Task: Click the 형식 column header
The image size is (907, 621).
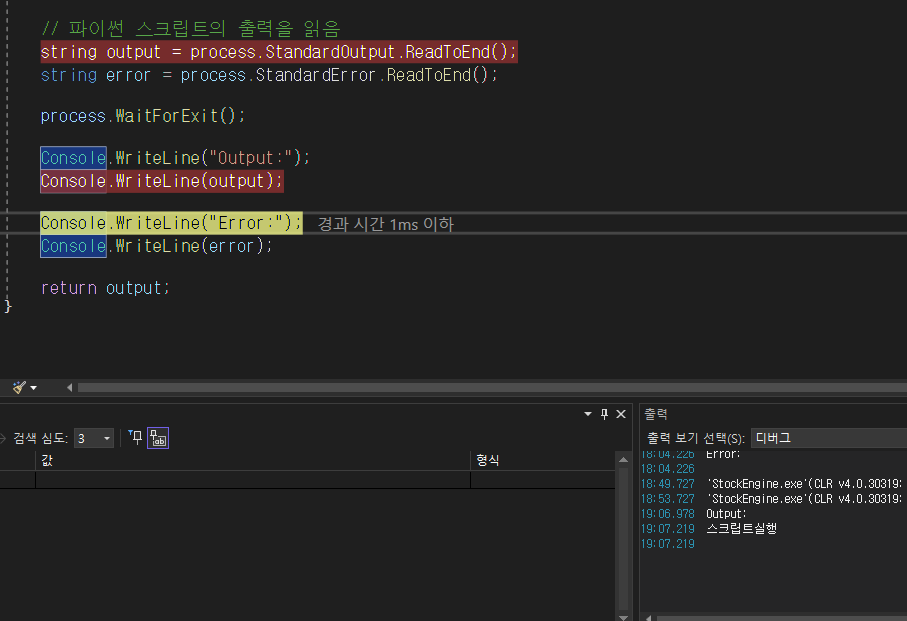Action: point(543,460)
